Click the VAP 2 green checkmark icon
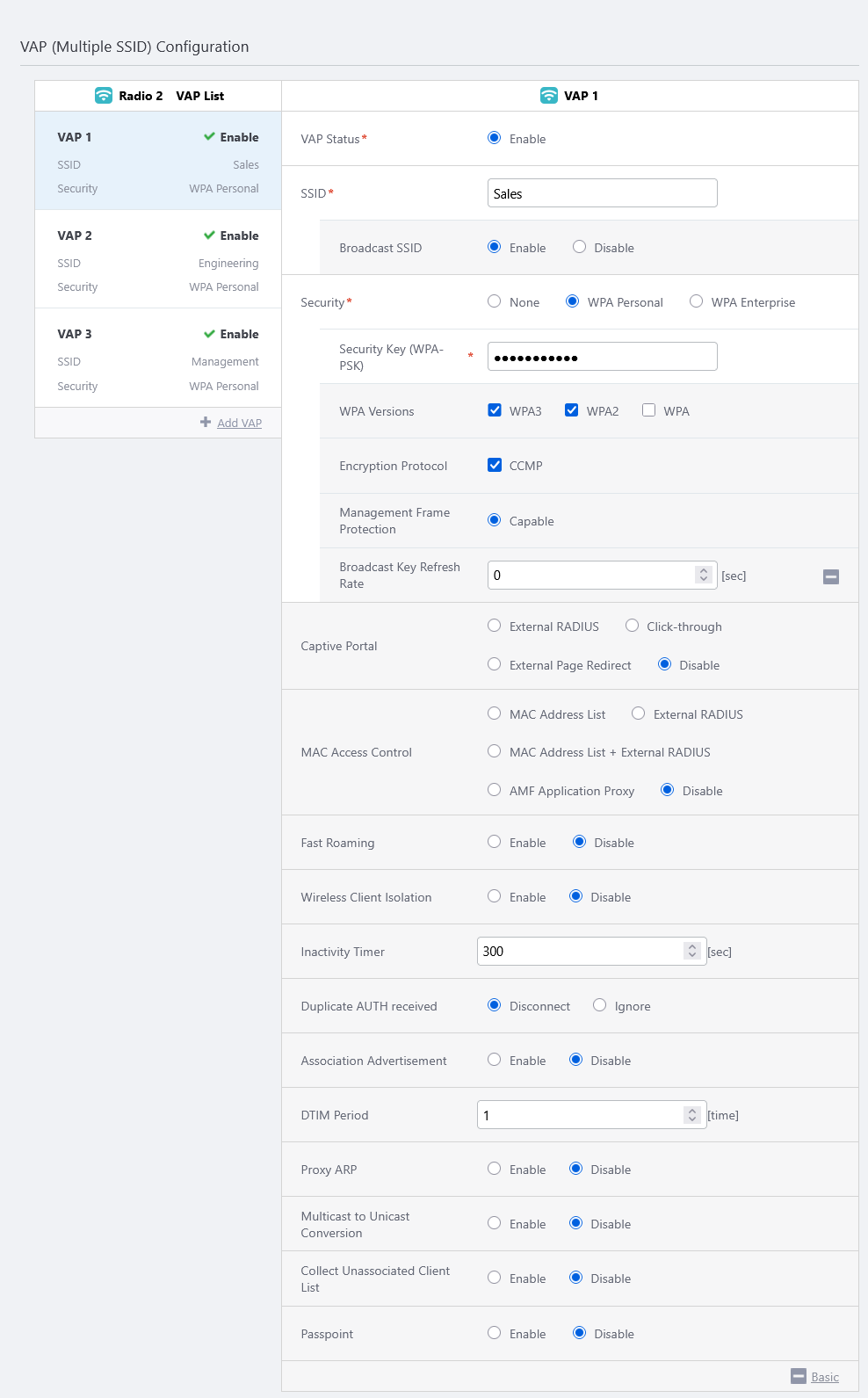 tap(209, 235)
